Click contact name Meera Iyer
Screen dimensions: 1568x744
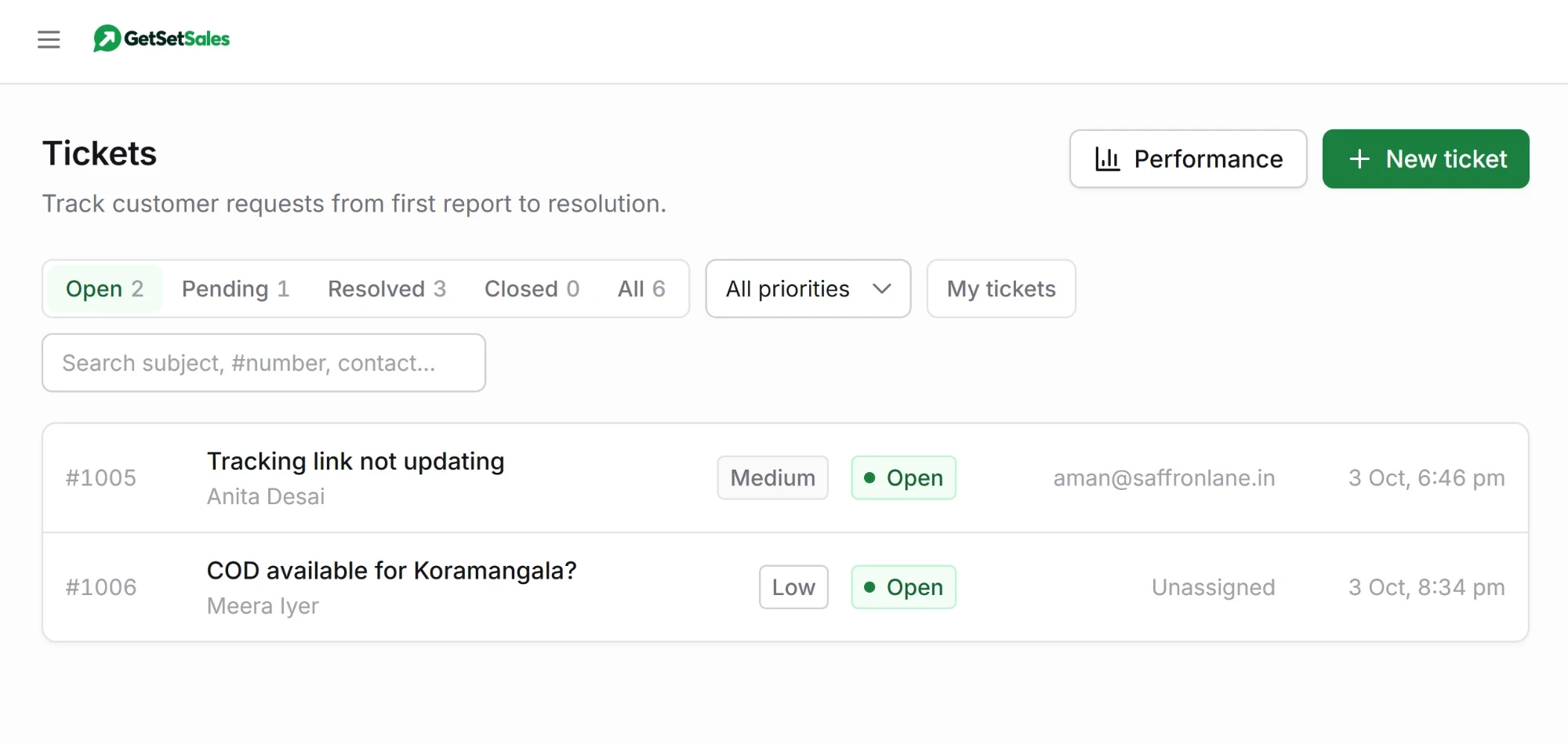pyautogui.click(x=263, y=606)
